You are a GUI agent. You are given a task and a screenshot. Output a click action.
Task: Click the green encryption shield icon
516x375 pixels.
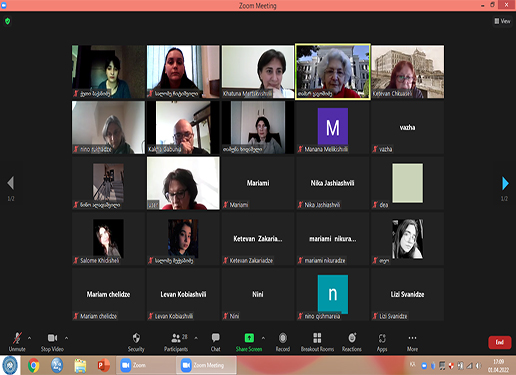(8, 21)
